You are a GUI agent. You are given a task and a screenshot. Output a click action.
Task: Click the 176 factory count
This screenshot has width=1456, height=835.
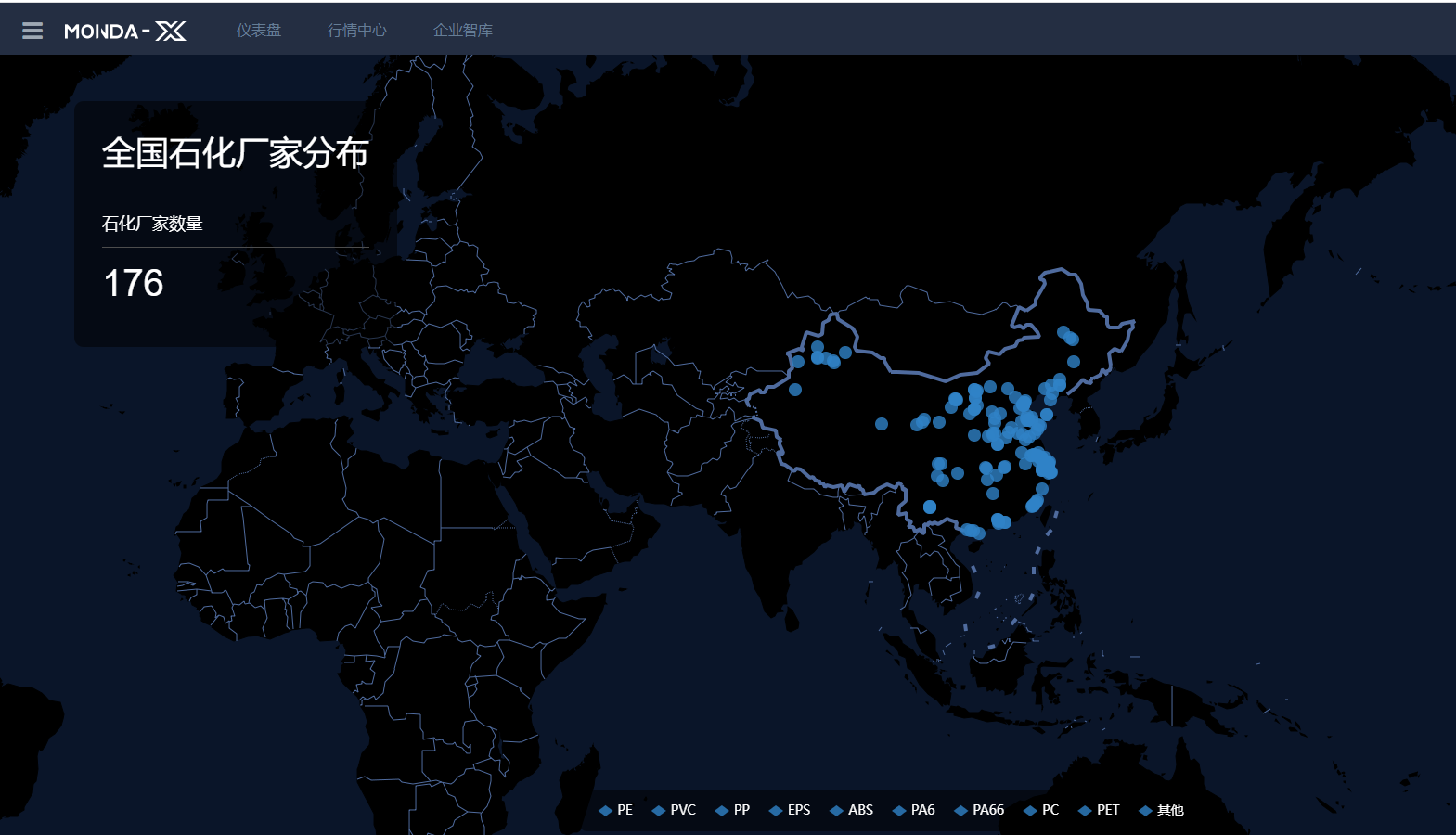pos(134,283)
